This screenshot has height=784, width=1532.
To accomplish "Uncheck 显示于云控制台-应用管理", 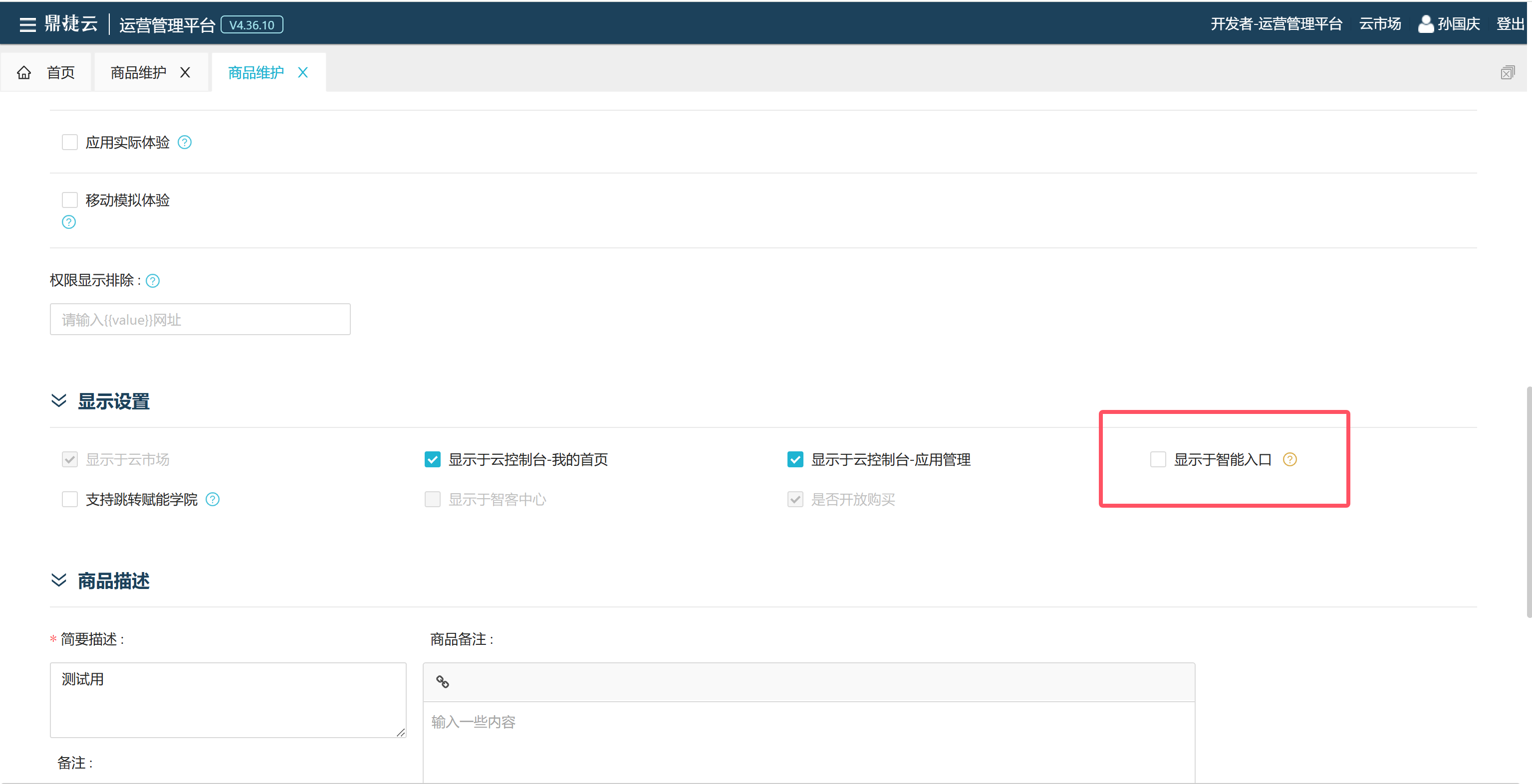I will (x=795, y=459).
